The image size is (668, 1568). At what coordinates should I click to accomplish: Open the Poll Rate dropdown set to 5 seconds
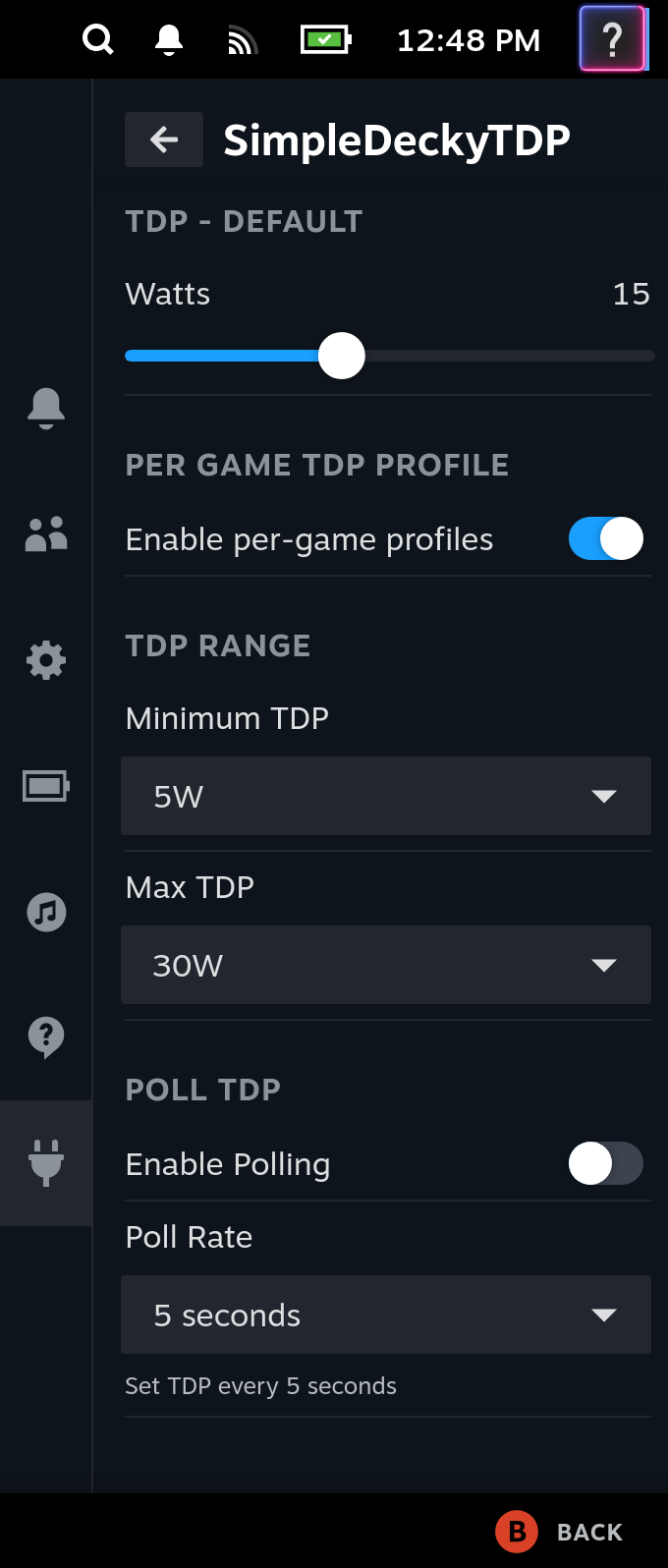click(x=386, y=1315)
